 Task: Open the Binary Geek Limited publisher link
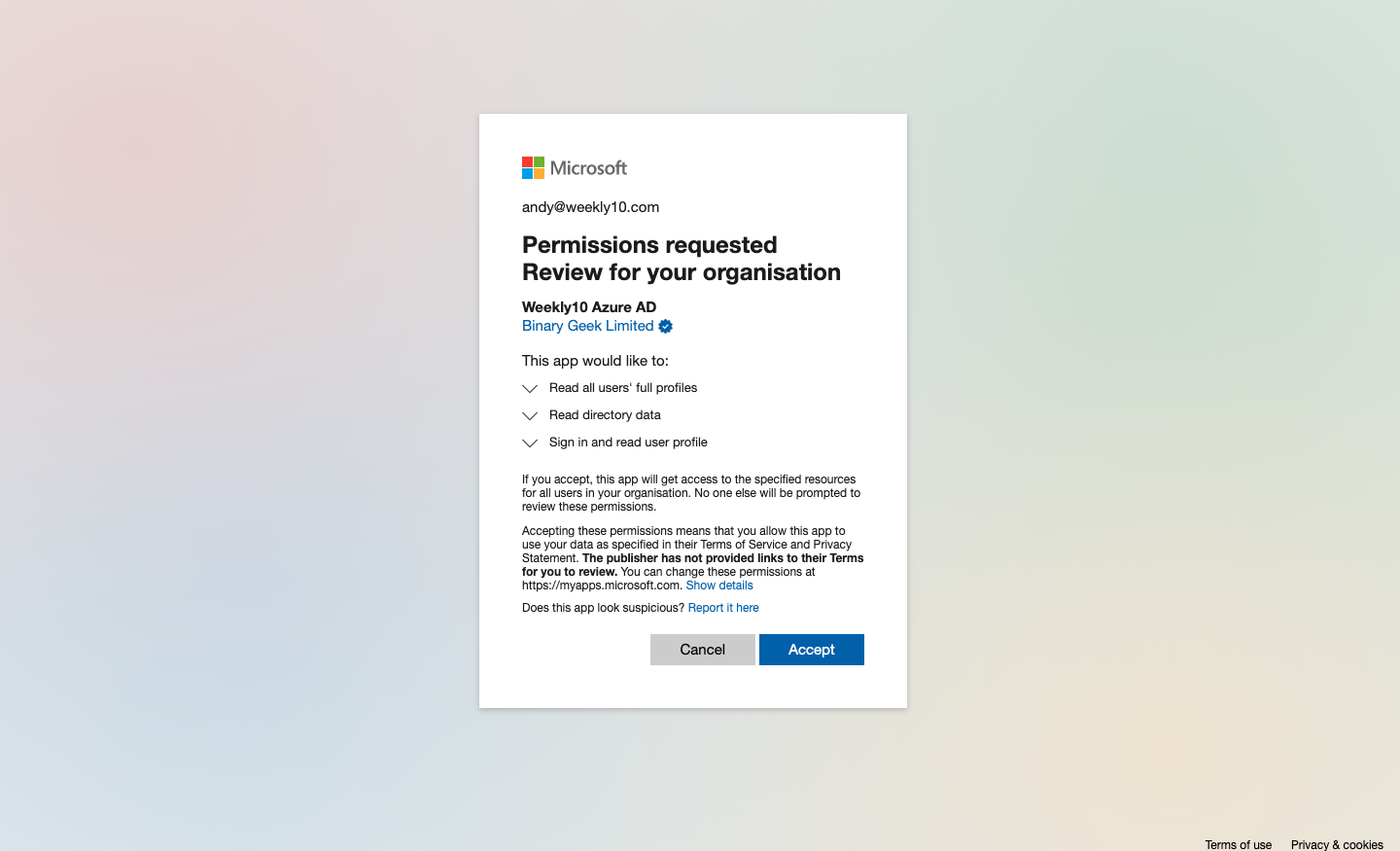[x=587, y=326]
